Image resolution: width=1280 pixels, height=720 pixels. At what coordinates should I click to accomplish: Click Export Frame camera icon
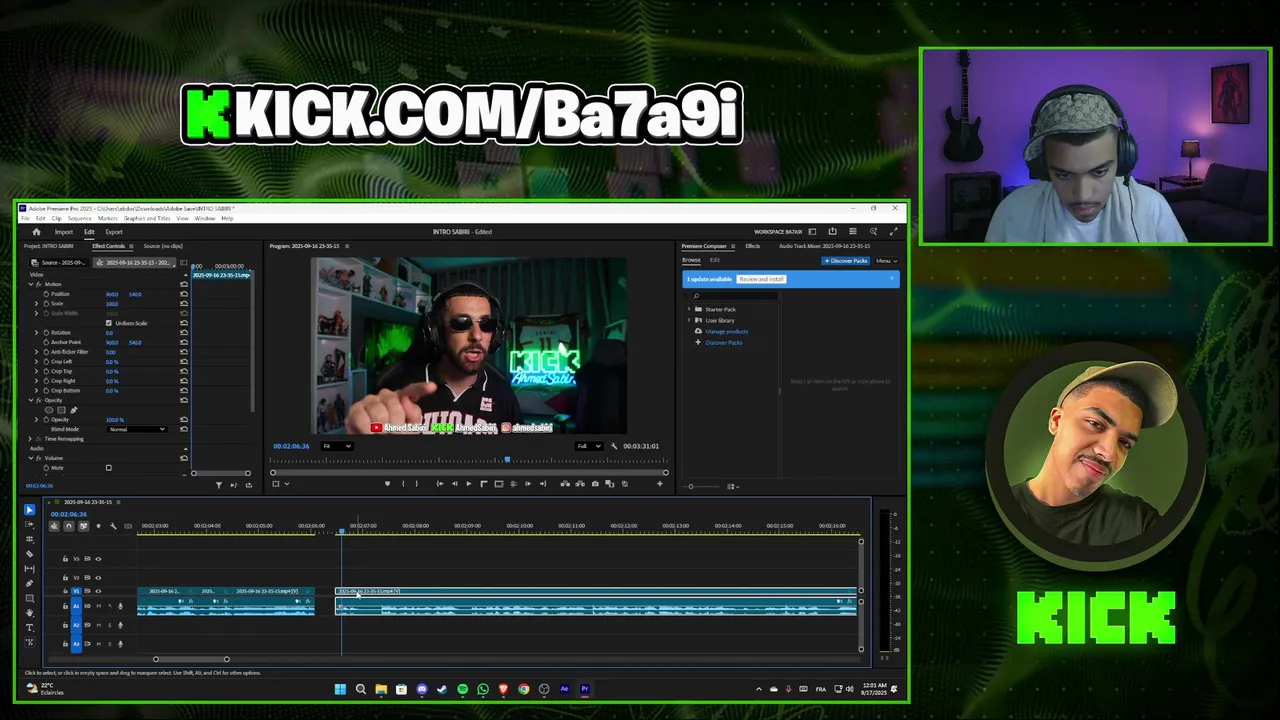(x=595, y=484)
